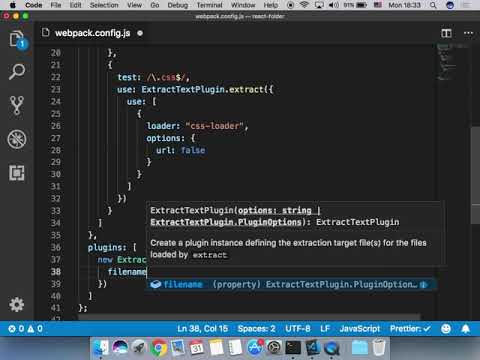The width and height of the screenshot is (480, 360).
Task: Place cursor on "css-loader" string
Action: click(x=215, y=126)
